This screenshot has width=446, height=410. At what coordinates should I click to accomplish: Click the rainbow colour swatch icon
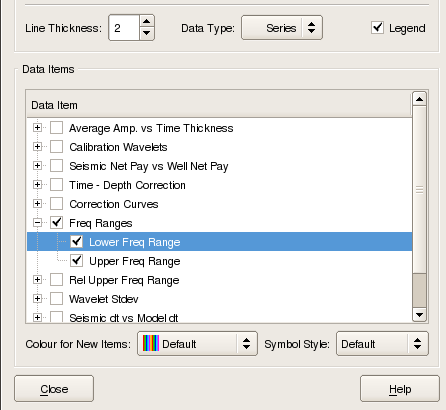tap(151, 343)
